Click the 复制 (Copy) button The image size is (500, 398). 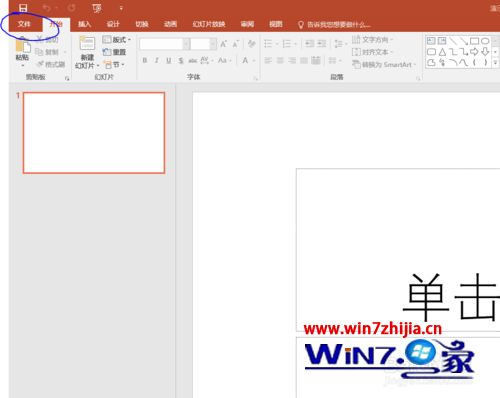click(x=47, y=52)
